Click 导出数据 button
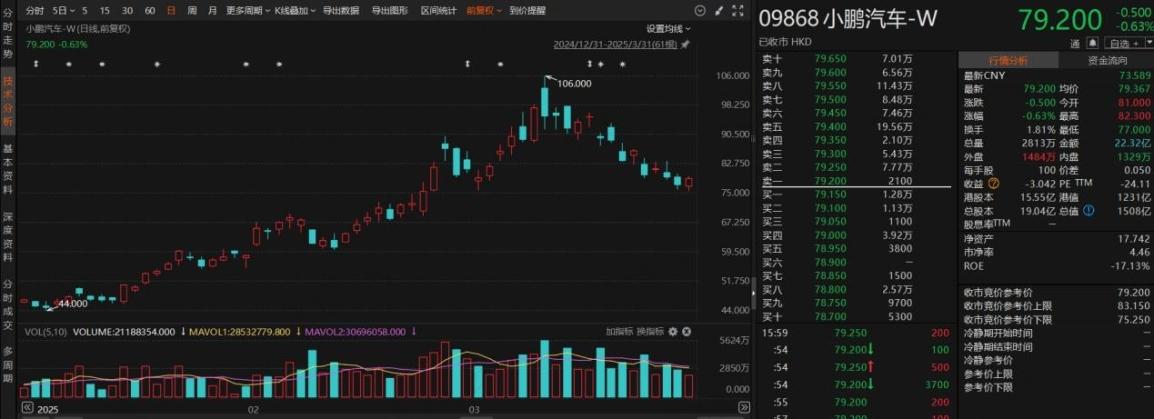 [x=341, y=11]
